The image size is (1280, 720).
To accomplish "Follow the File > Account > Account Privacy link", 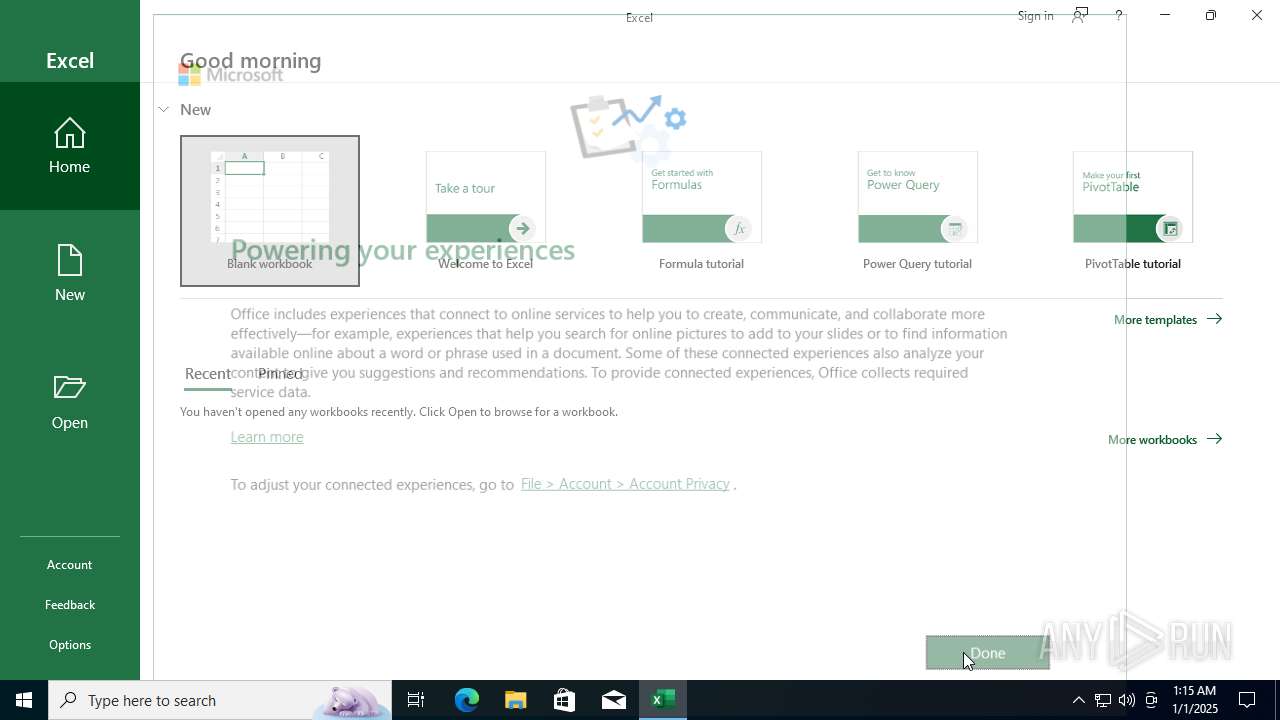I will coord(625,484).
